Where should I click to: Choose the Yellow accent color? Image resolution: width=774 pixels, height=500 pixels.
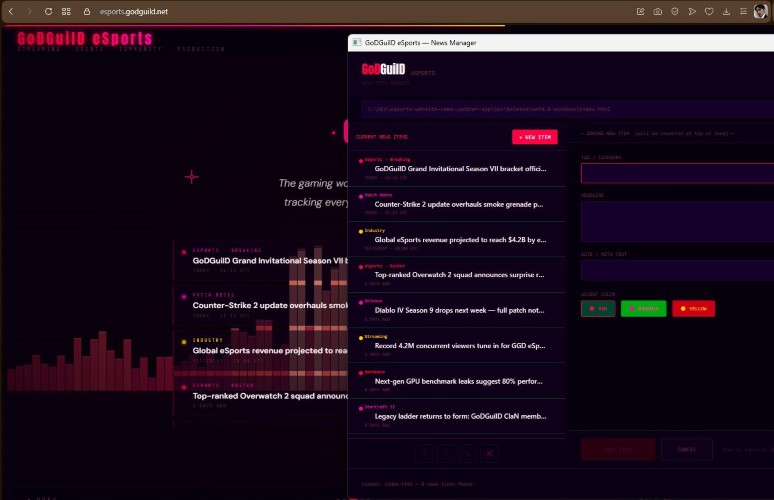click(694, 308)
